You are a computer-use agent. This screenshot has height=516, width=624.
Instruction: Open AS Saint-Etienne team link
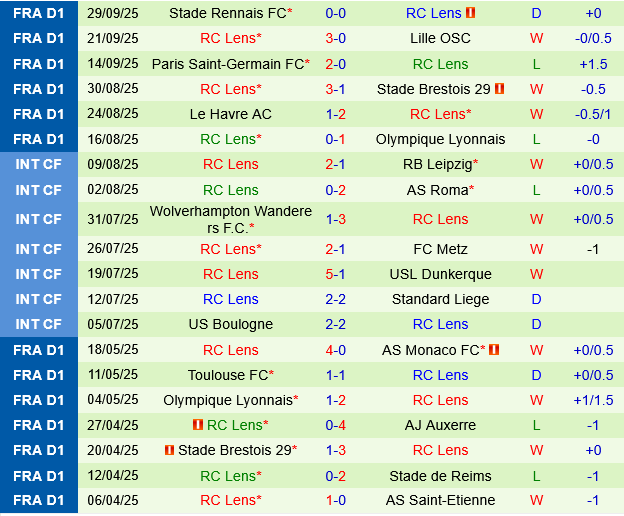tap(440, 500)
